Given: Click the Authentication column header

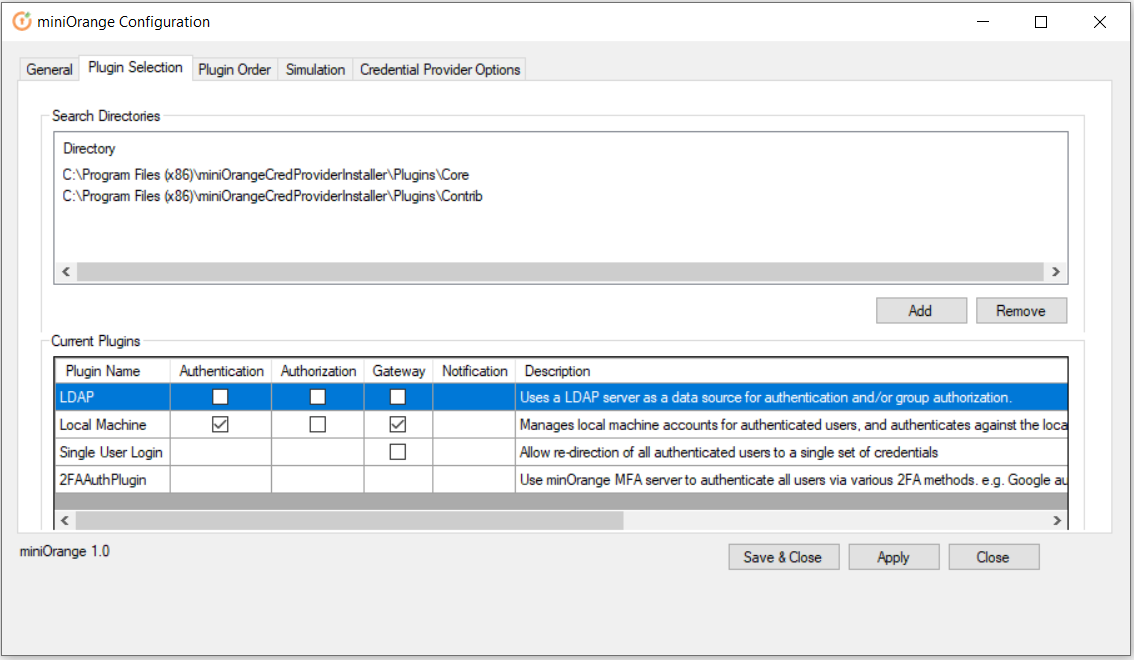Looking at the screenshot, I should point(221,371).
